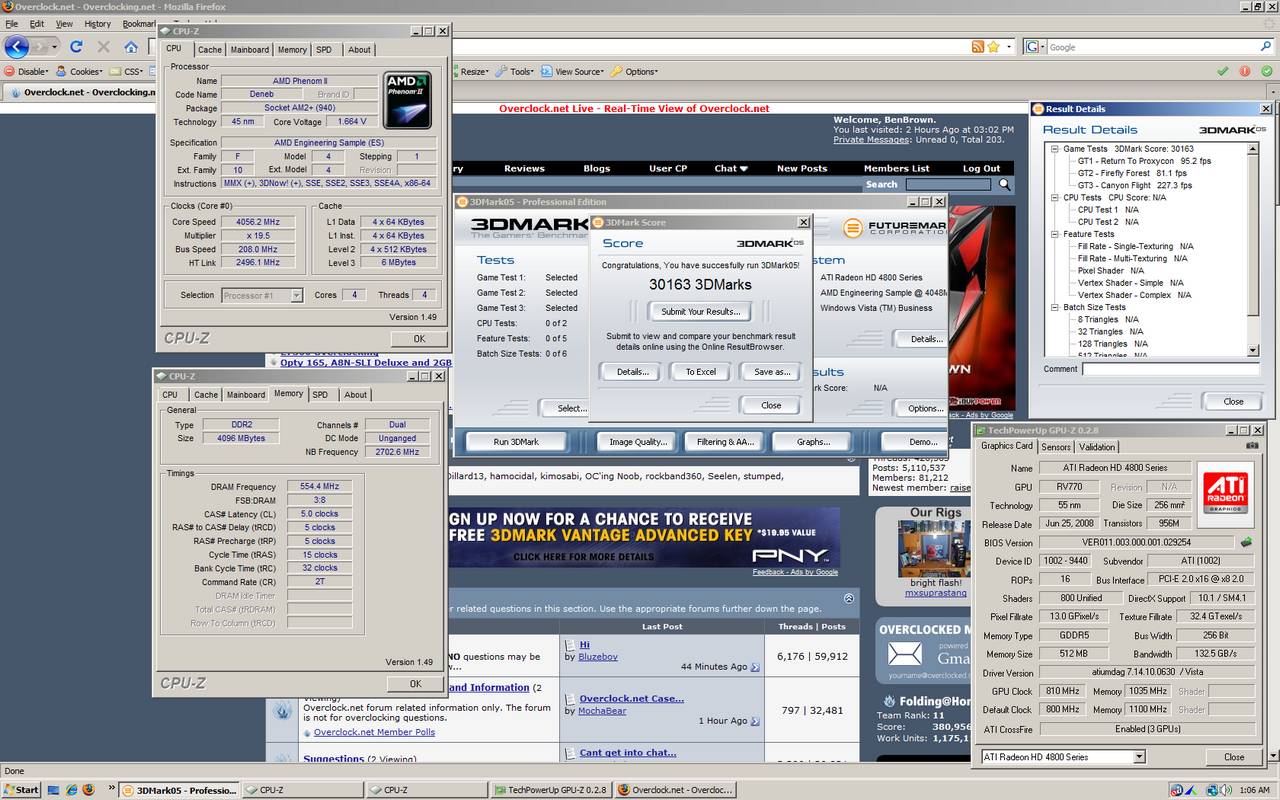Click Run 3DMark button
Screen dimensions: 1280x800
click(x=516, y=442)
